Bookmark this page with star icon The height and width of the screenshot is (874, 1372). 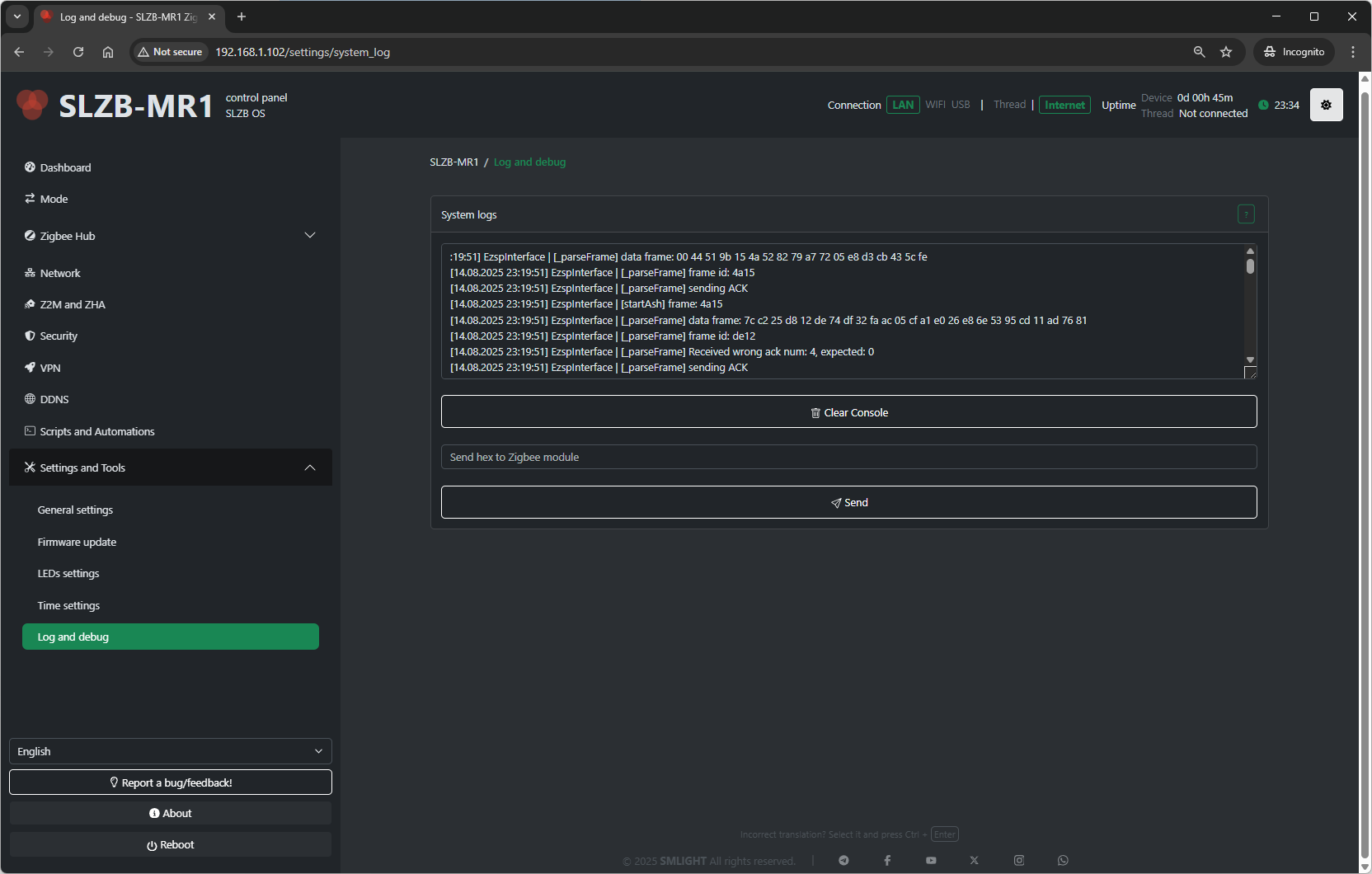coord(1226,52)
